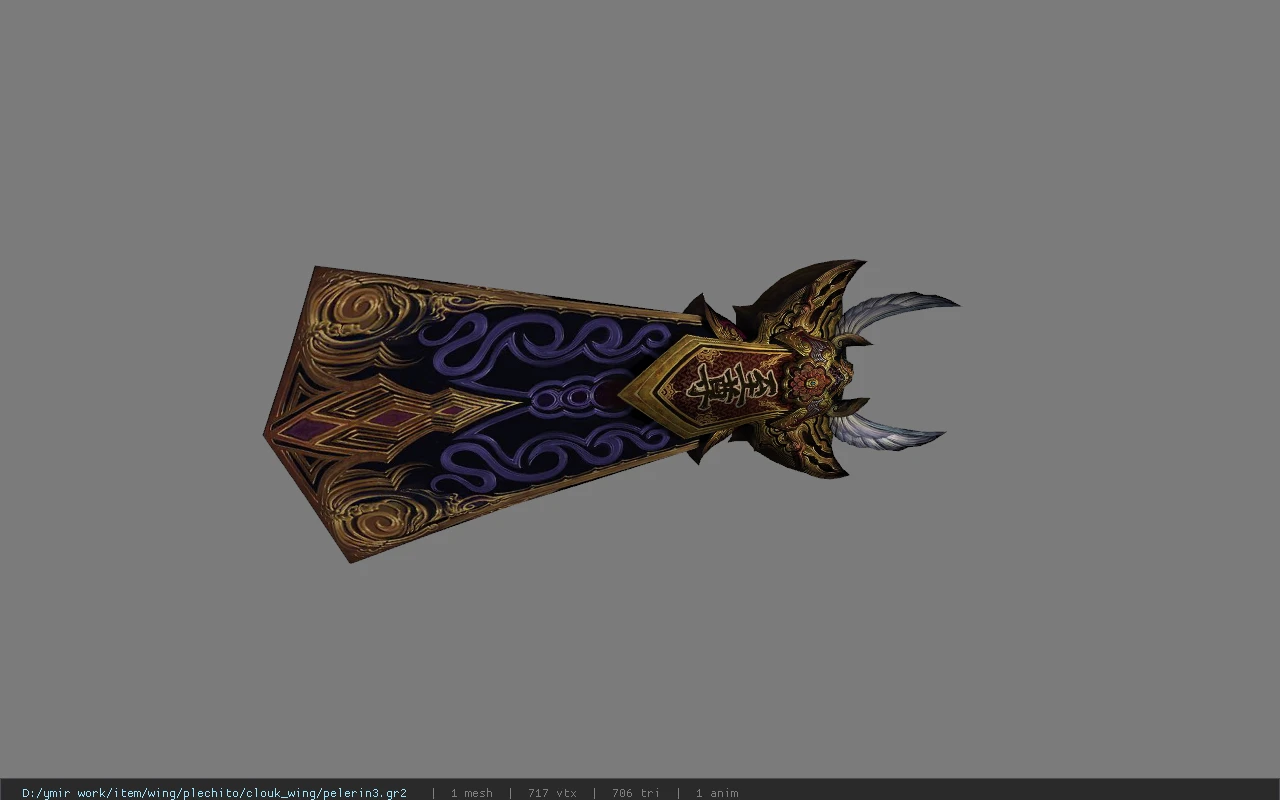
Task: Click the '706 tri' triangle count
Action: click(x=635, y=793)
